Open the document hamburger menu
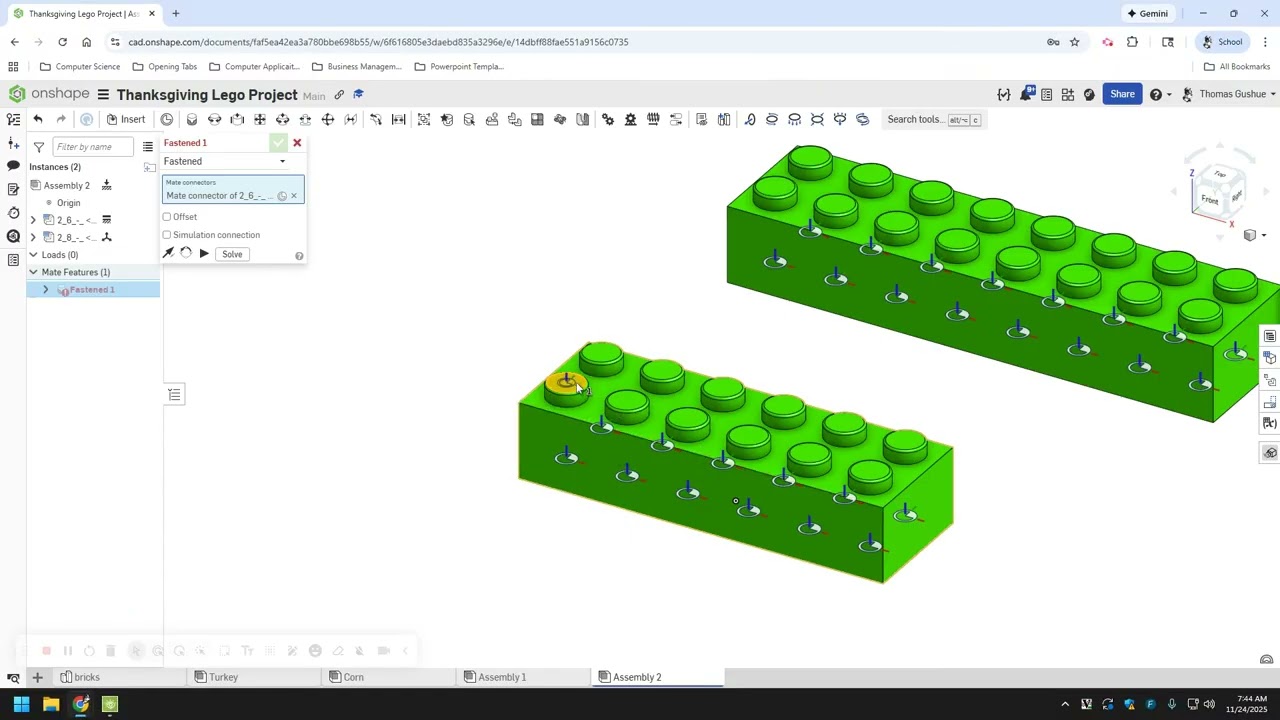The height and width of the screenshot is (720, 1280). click(103, 94)
